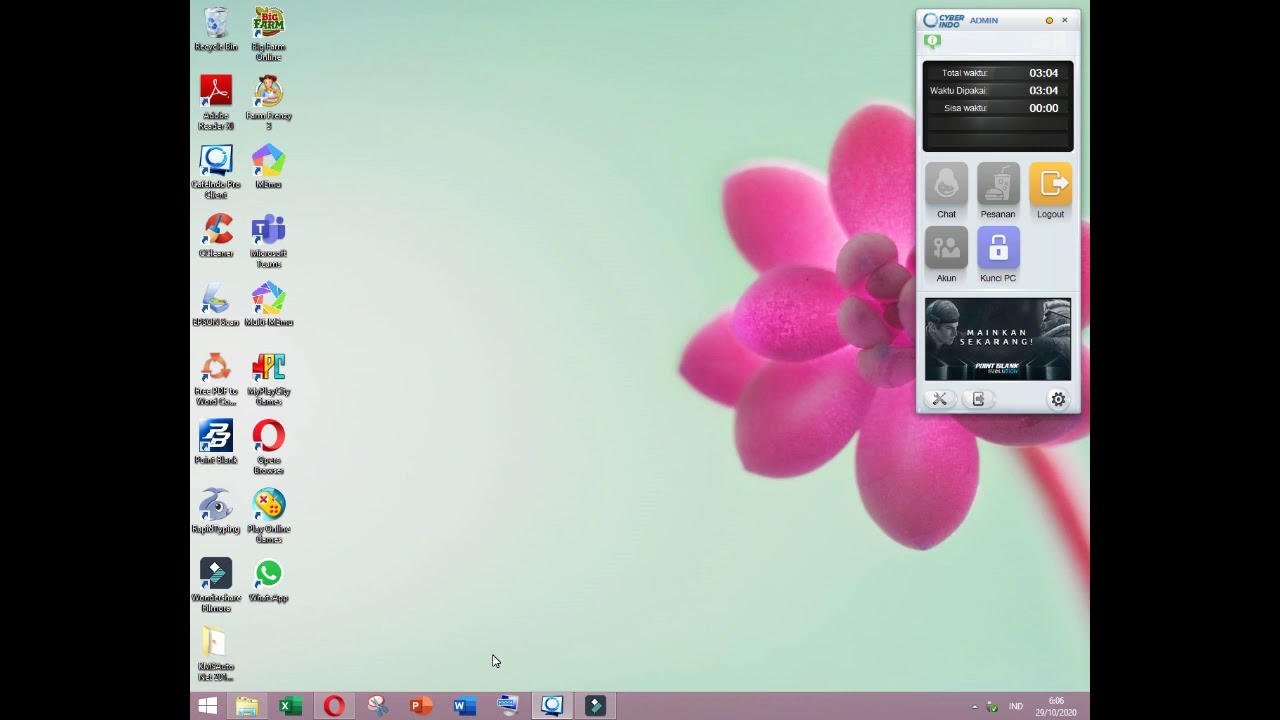
Task: Open CyberIndo settings gear icon
Action: coord(1058,399)
